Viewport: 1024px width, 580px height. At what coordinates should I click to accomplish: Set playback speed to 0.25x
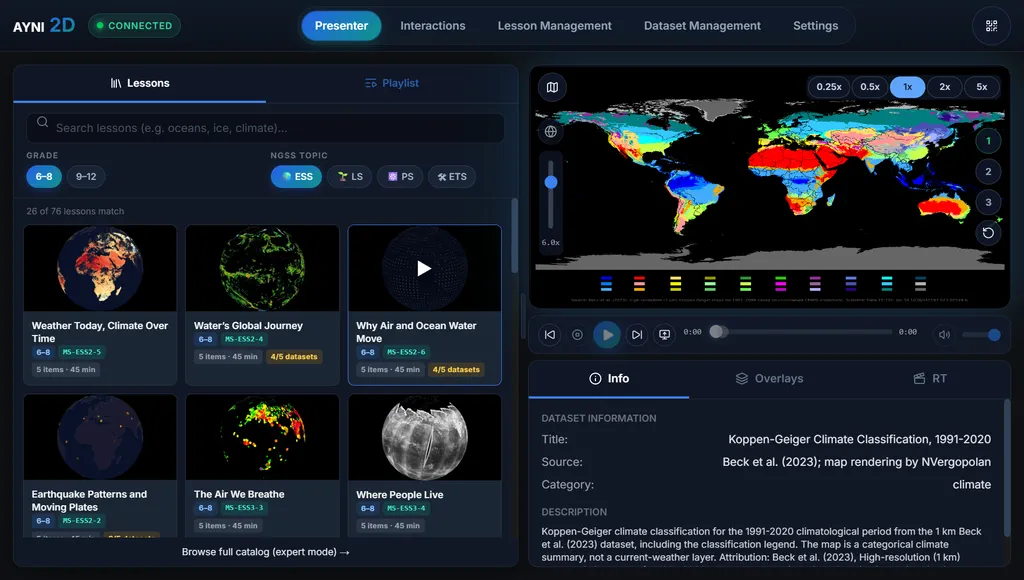click(x=829, y=87)
